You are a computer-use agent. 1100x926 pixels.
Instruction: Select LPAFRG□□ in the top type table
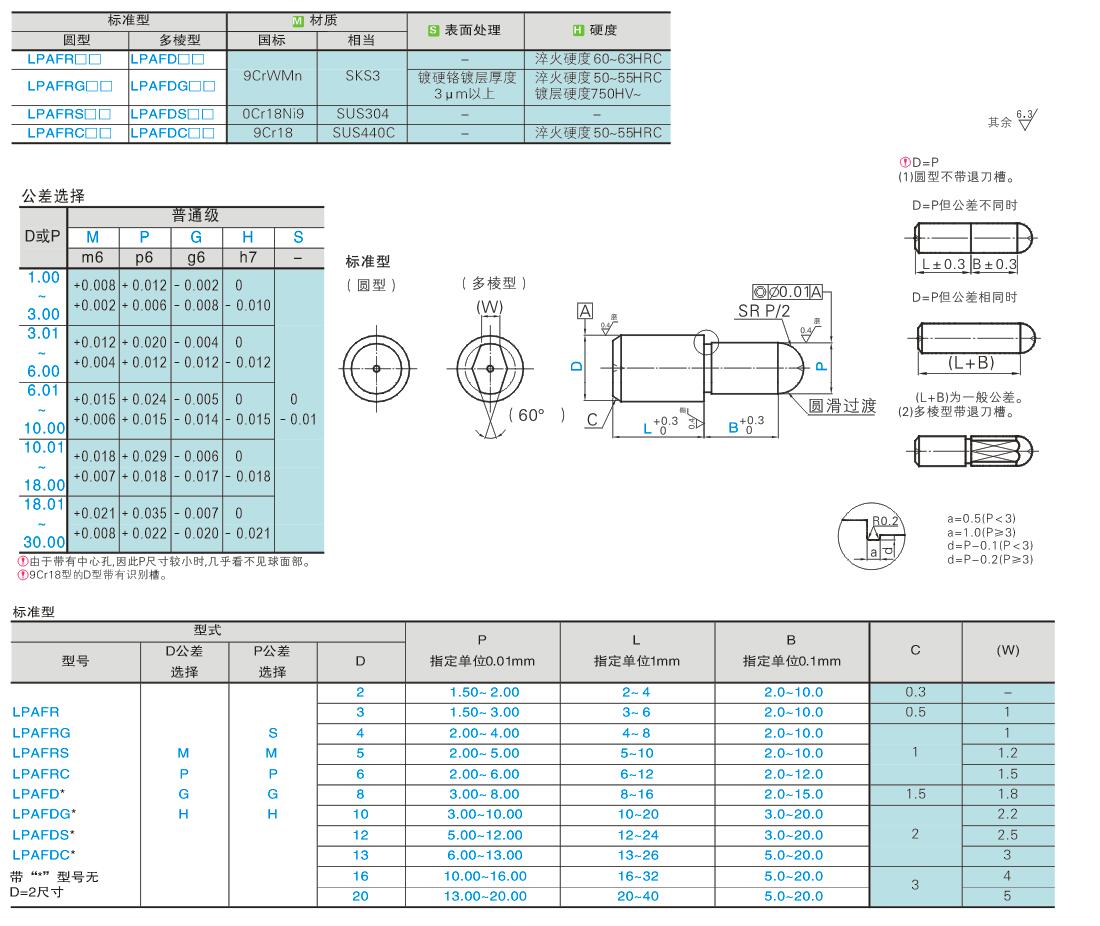[x=70, y=86]
